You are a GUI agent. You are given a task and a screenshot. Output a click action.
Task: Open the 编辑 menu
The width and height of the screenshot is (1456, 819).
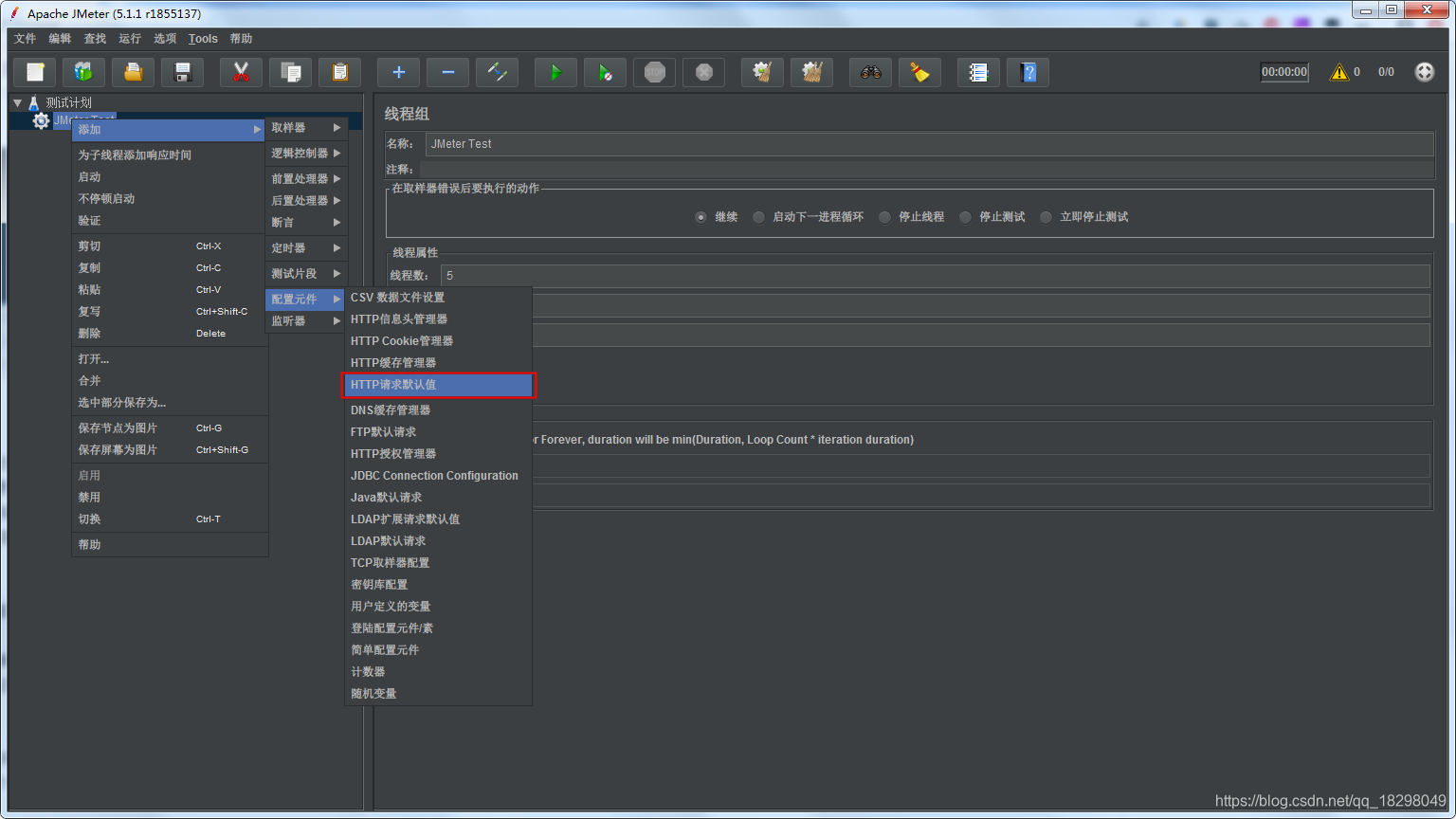[60, 39]
